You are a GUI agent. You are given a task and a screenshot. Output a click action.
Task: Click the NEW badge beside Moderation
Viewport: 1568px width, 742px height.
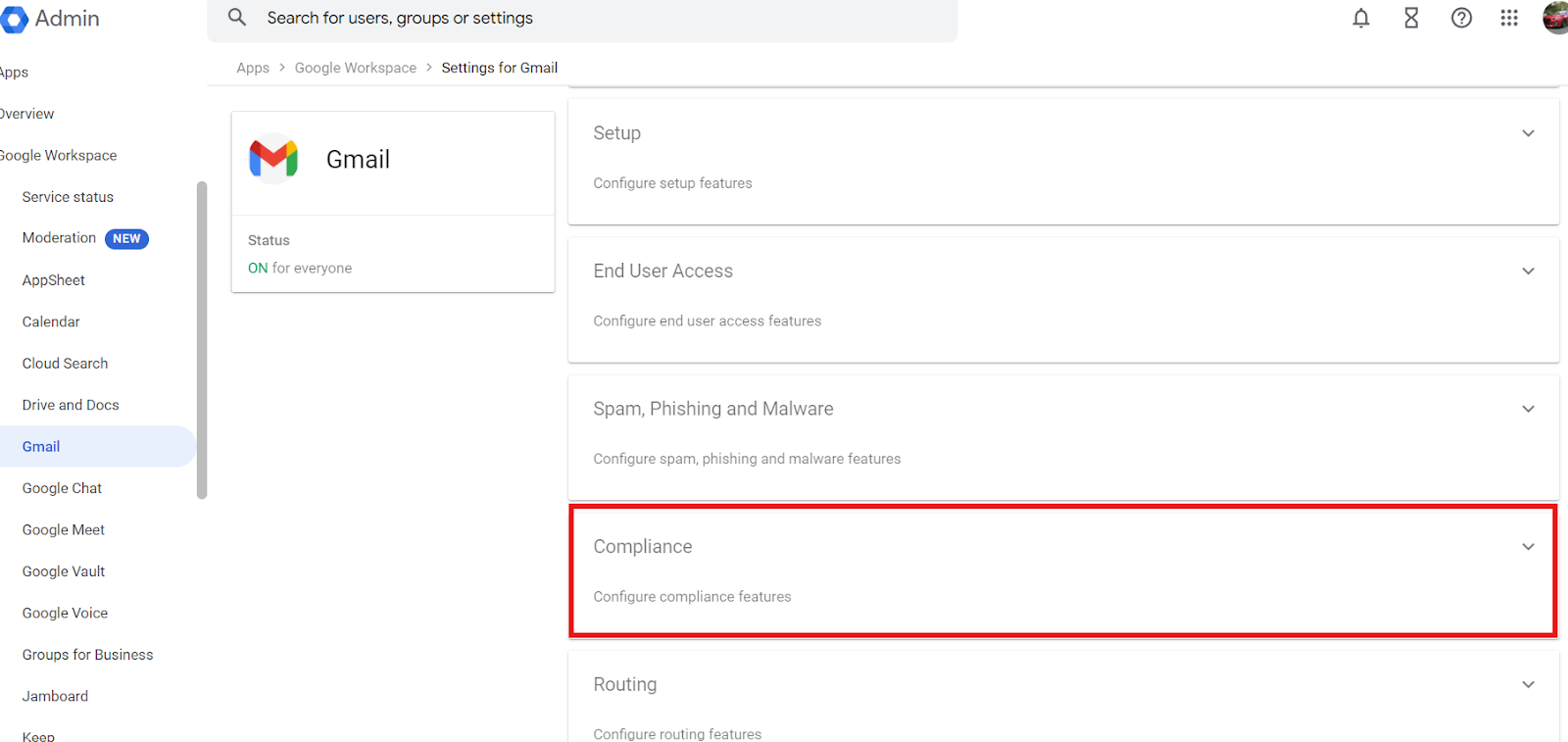coord(126,239)
